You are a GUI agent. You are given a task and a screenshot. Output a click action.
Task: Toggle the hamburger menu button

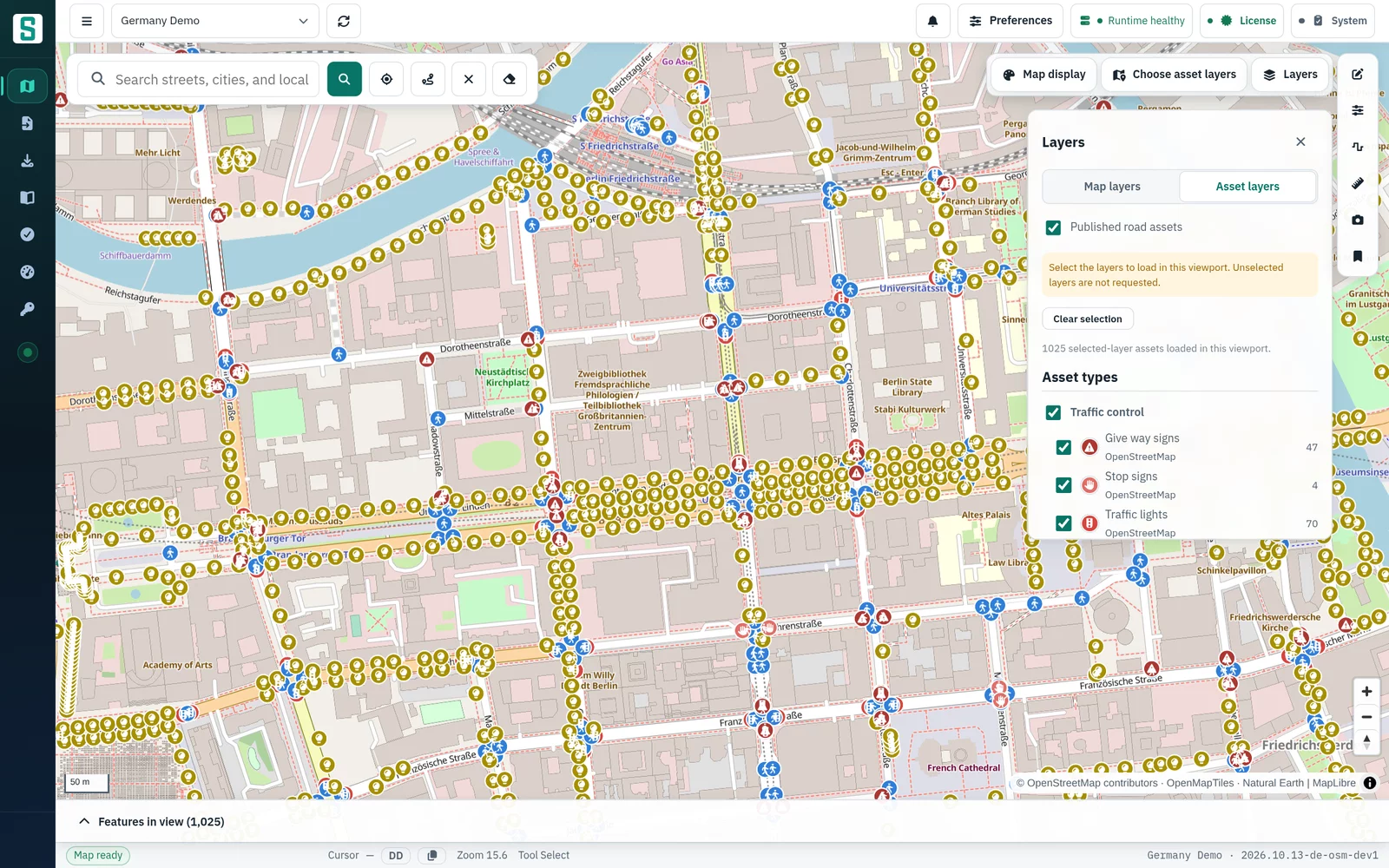87,21
